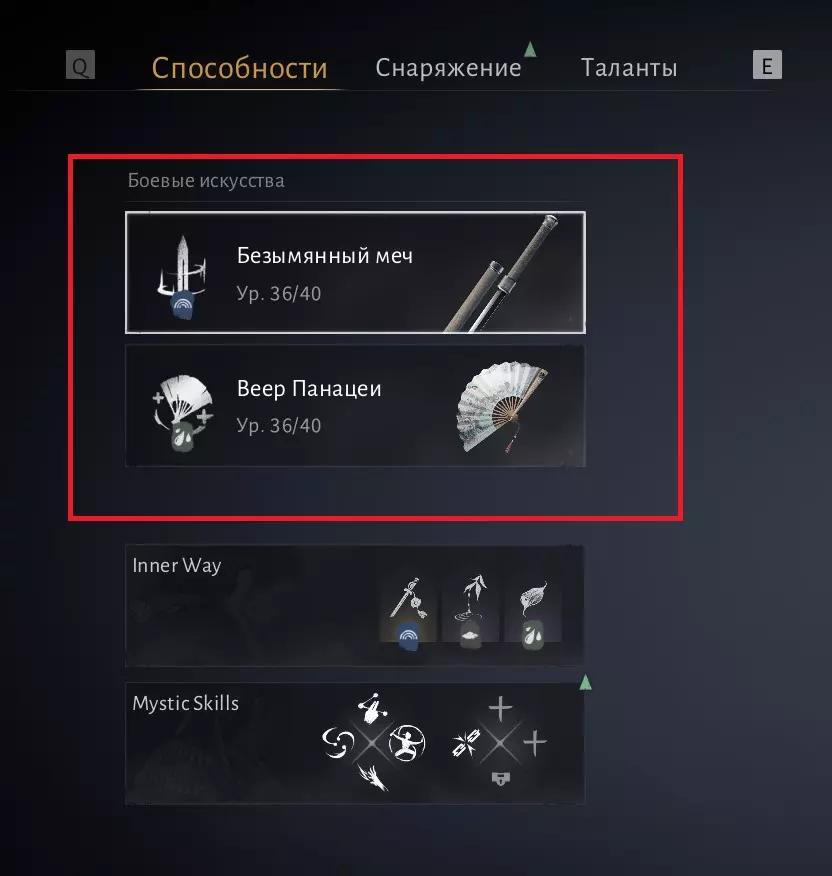The height and width of the screenshot is (876, 832).
Task: Click the swirl mystic skill icon
Action: [x=338, y=742]
